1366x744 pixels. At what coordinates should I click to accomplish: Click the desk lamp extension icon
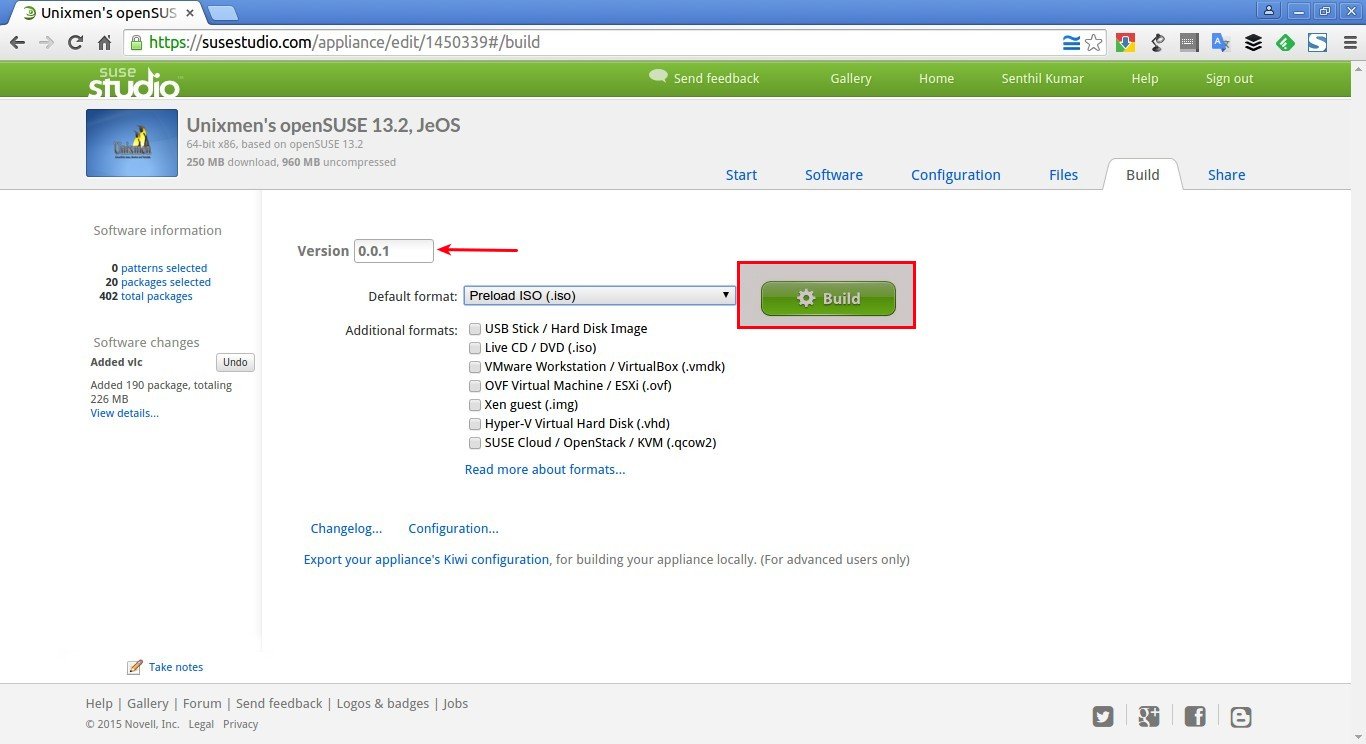(1157, 42)
